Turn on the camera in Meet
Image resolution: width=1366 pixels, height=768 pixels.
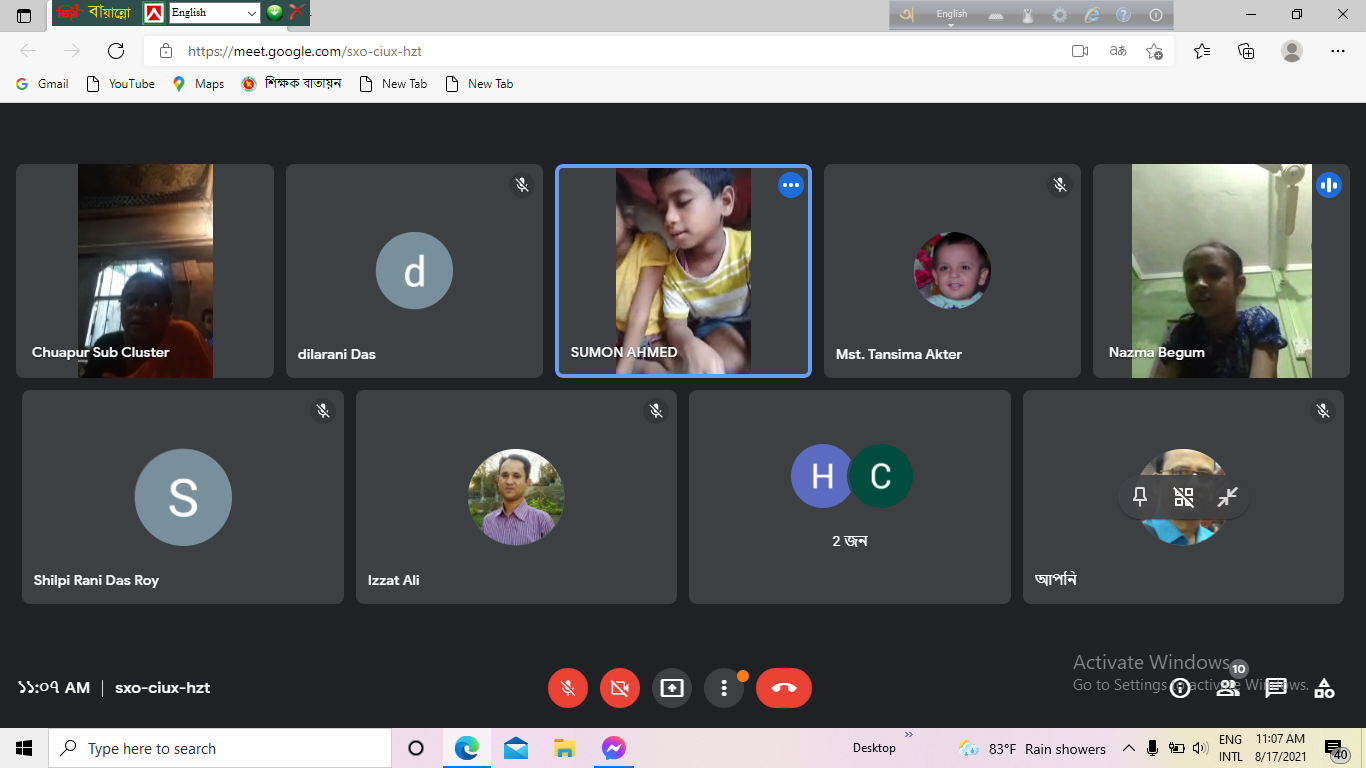click(x=620, y=688)
